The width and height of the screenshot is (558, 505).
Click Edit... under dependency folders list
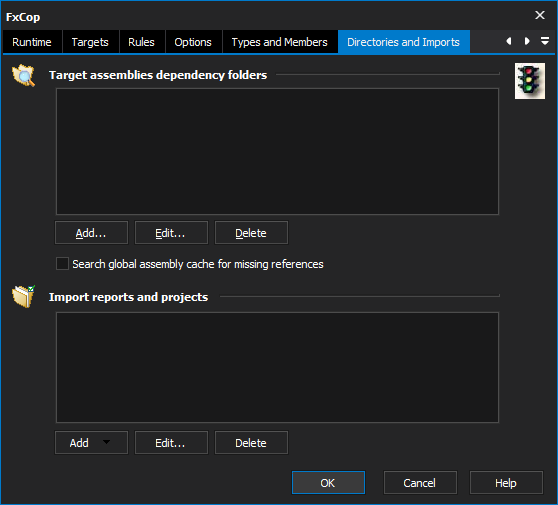pyautogui.click(x=171, y=233)
